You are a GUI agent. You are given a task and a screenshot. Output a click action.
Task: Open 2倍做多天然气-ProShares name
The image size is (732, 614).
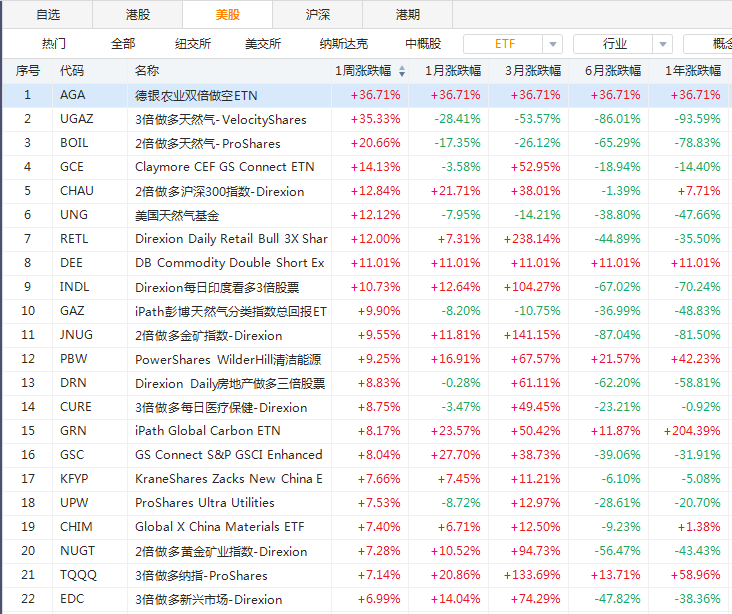[208, 143]
